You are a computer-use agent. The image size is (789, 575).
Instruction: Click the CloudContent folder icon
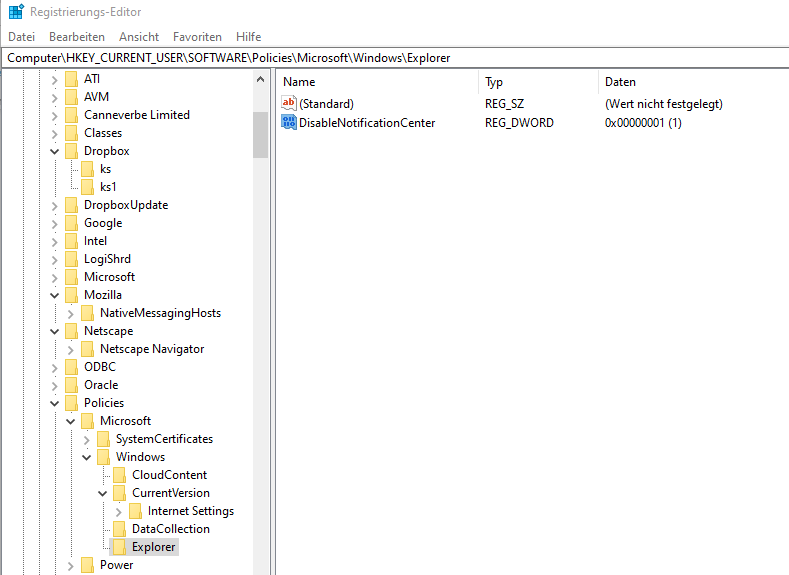click(x=120, y=475)
